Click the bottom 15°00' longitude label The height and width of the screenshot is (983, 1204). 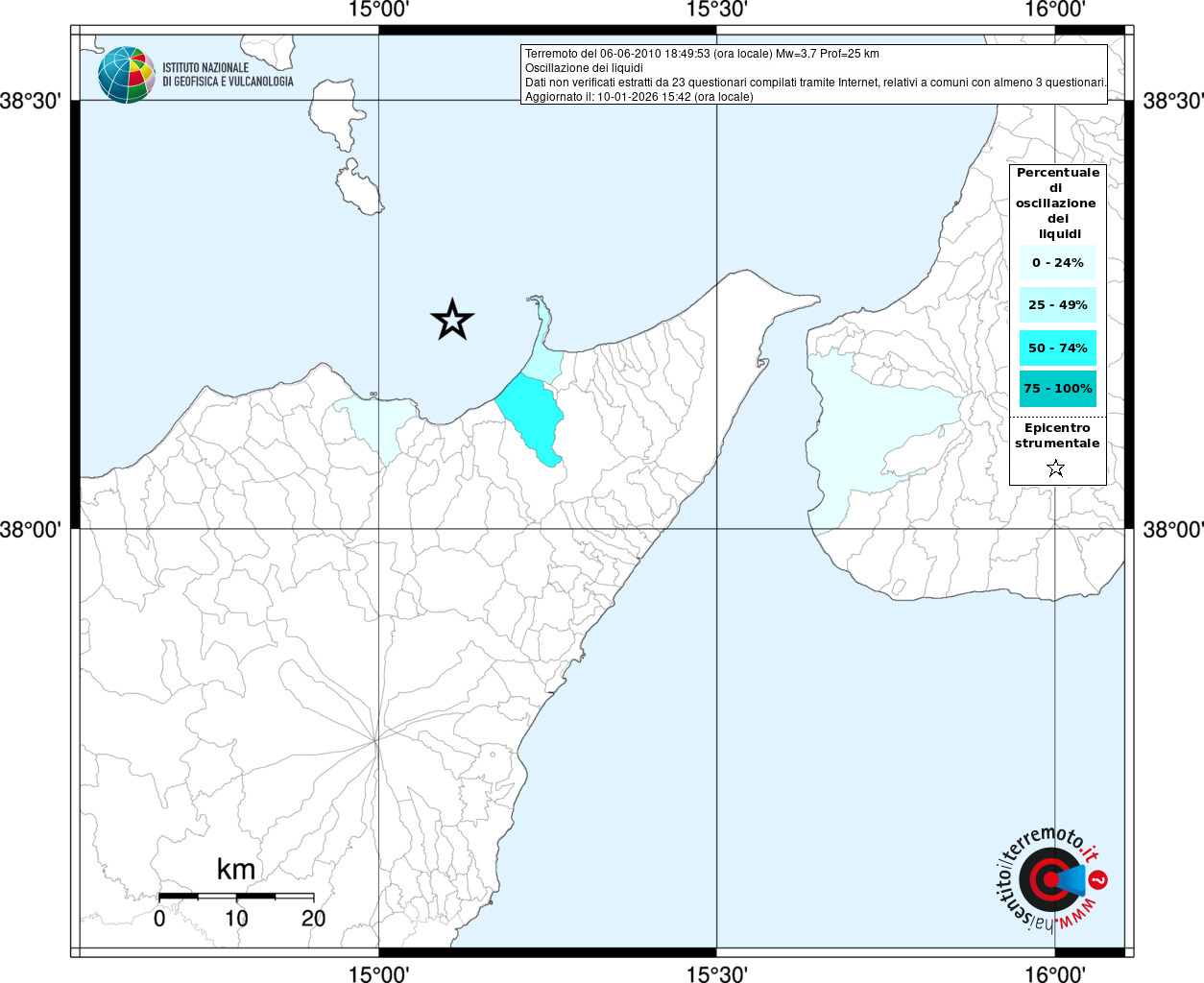(379, 974)
